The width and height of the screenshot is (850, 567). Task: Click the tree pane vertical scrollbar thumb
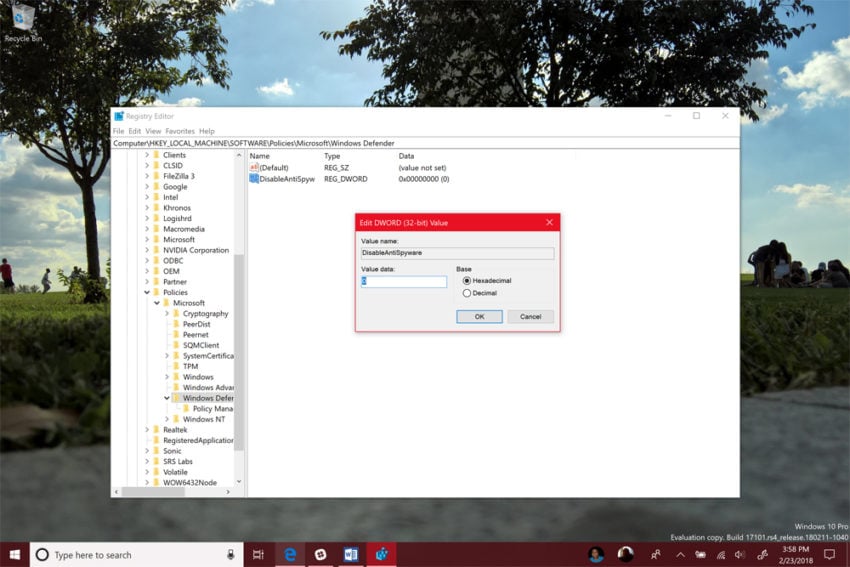coord(239,351)
